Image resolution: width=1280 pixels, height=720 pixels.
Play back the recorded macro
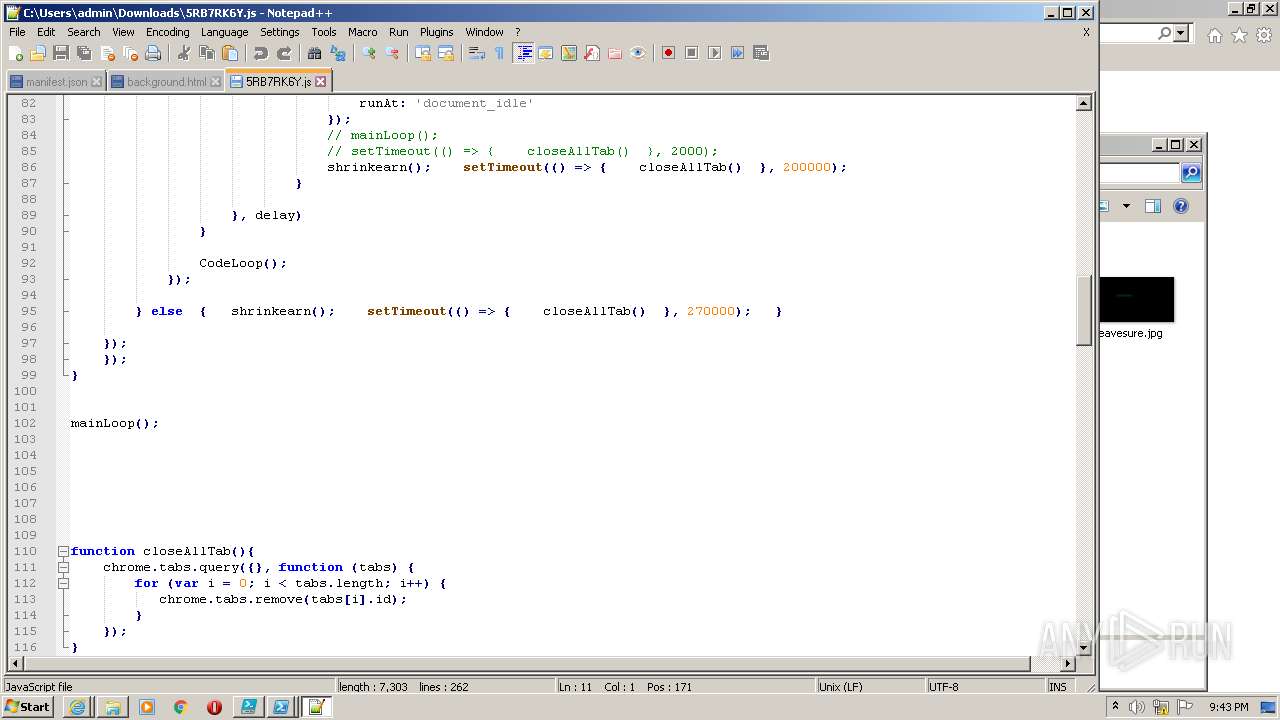coord(714,53)
